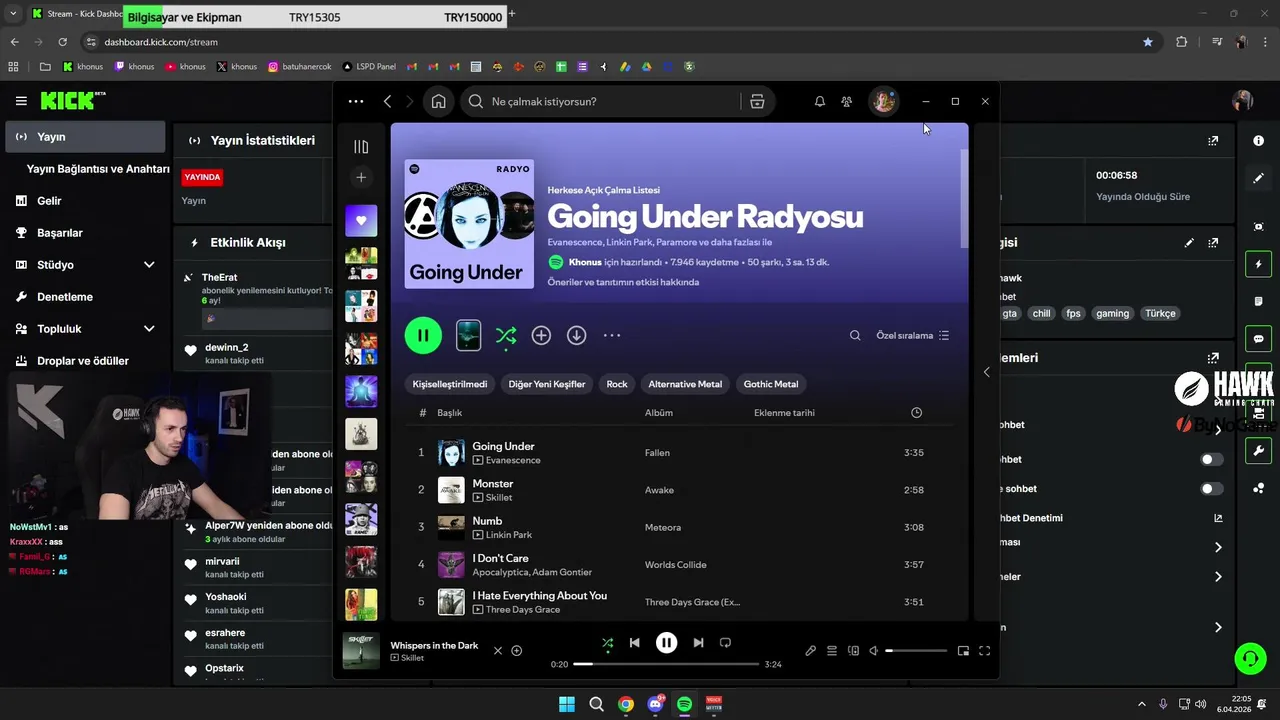Open the wrench tool in Kick rail
The height and width of the screenshot is (720, 1280).
1258,451
